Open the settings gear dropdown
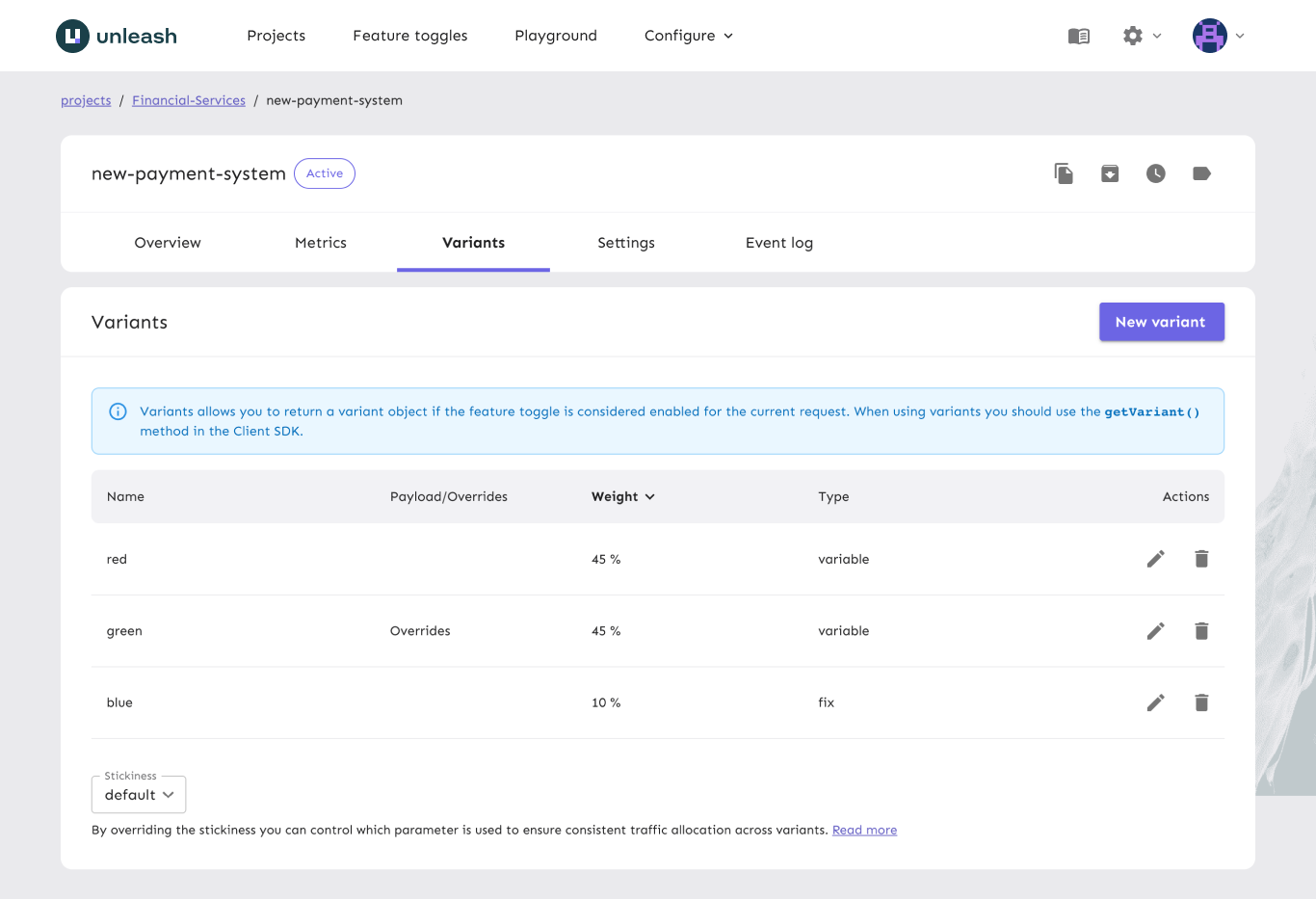Image resolution: width=1316 pixels, height=899 pixels. 1142,36
